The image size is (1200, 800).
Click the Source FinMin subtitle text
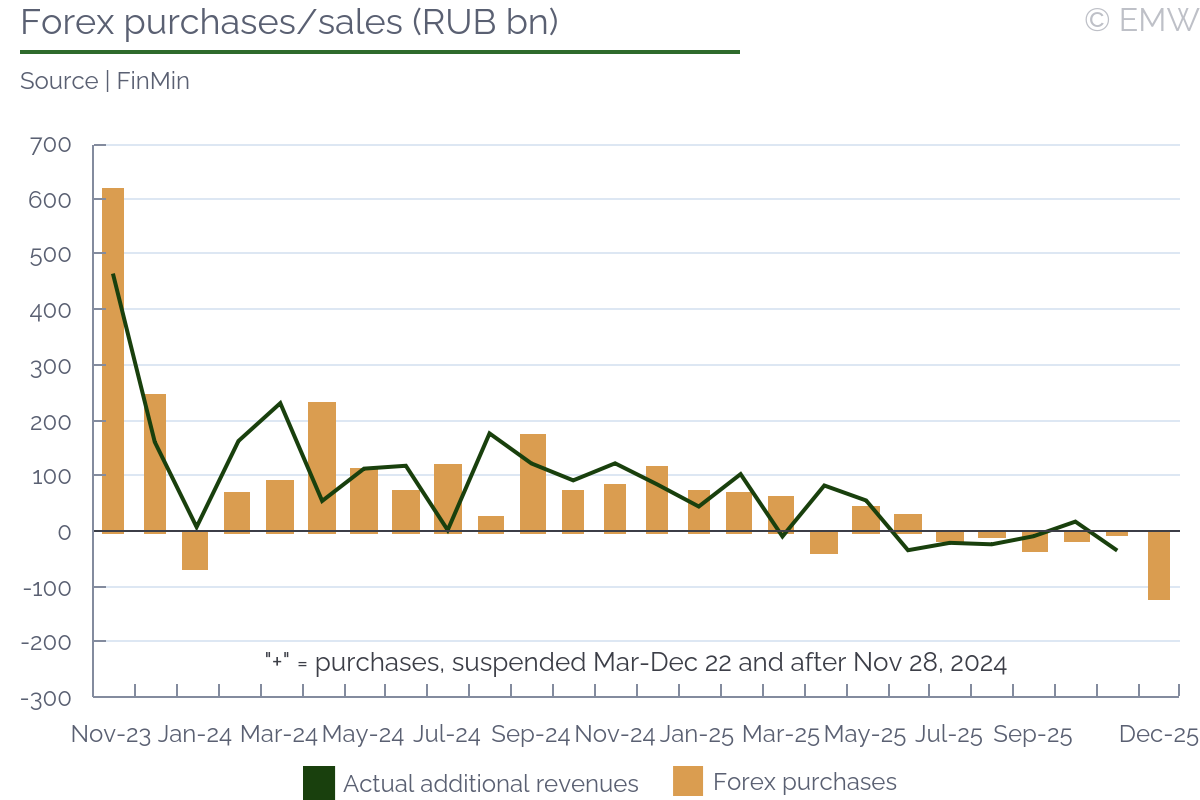click(x=105, y=81)
